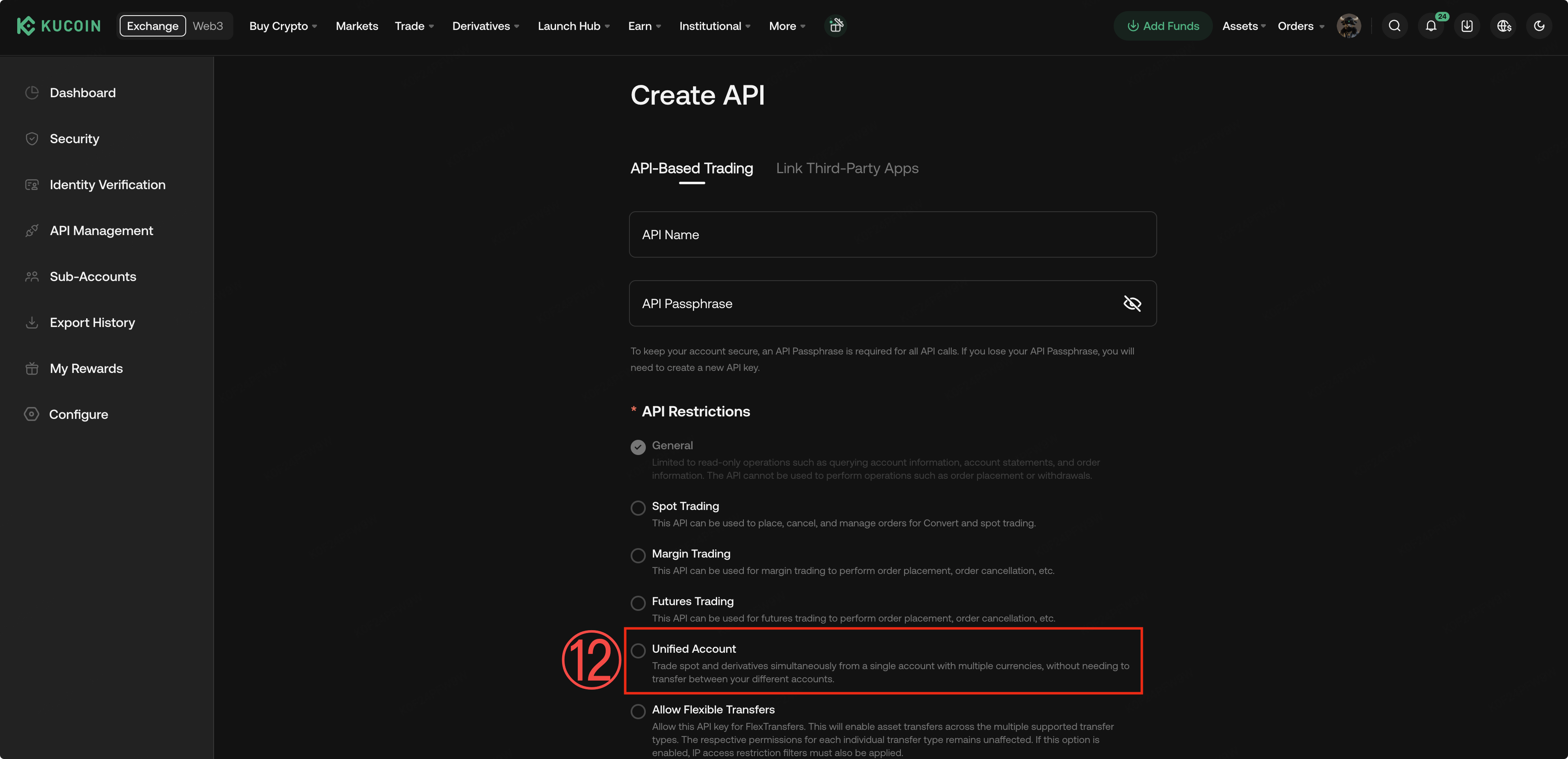
Task: Click the gift box rewards icon
Action: pyautogui.click(x=836, y=25)
